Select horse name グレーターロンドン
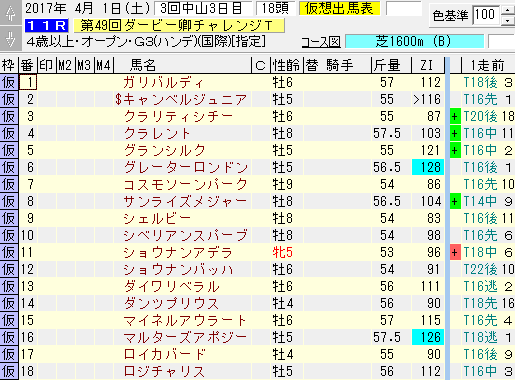The width and height of the screenshot is (515, 380). click(186, 167)
